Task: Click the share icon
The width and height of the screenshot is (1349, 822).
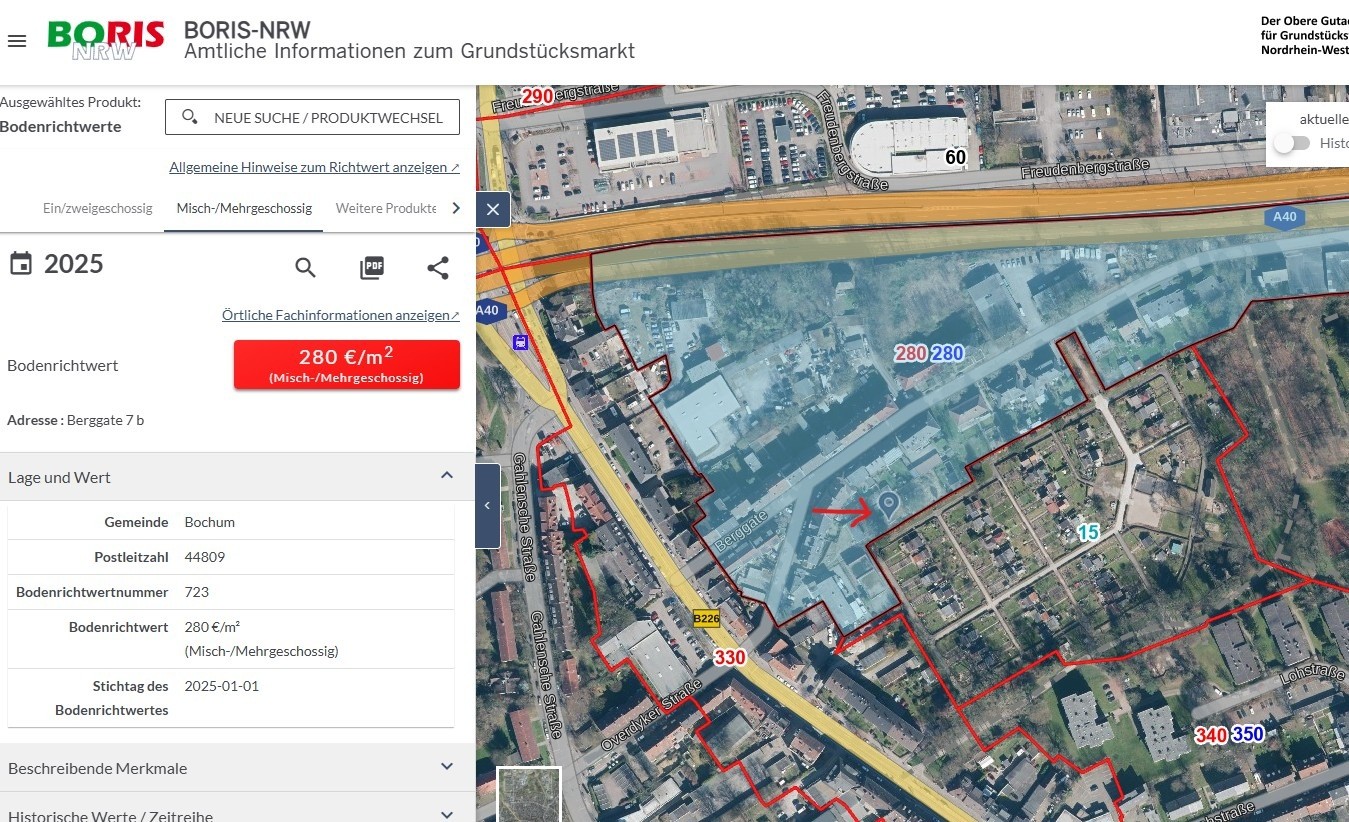Action: click(x=438, y=268)
